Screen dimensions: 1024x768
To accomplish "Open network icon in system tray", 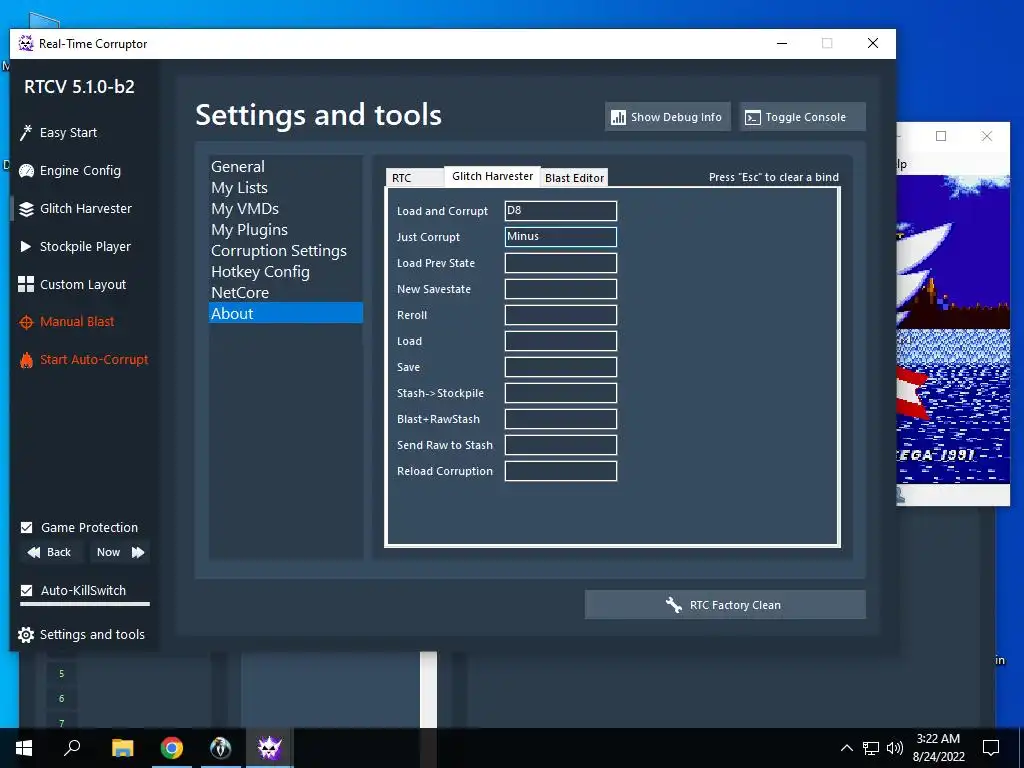I will [871, 748].
